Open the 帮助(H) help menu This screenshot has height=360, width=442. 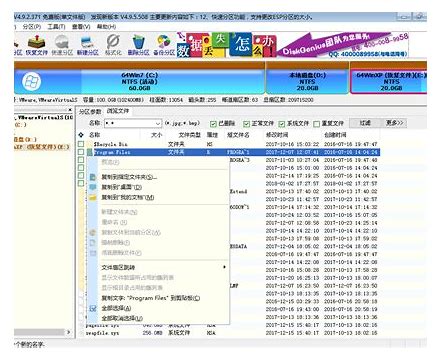tap(106, 27)
